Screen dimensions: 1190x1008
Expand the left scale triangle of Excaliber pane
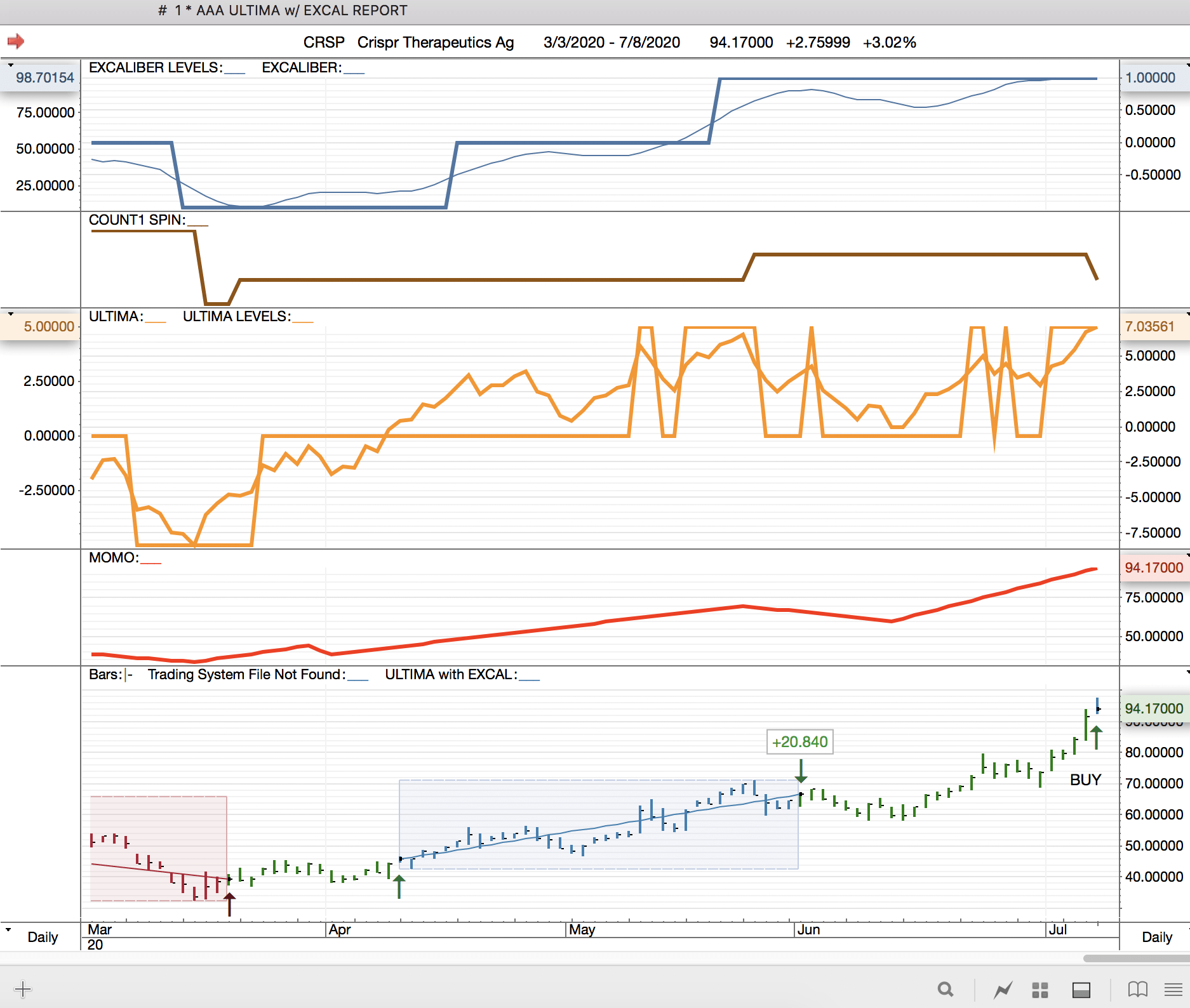[x=10, y=65]
